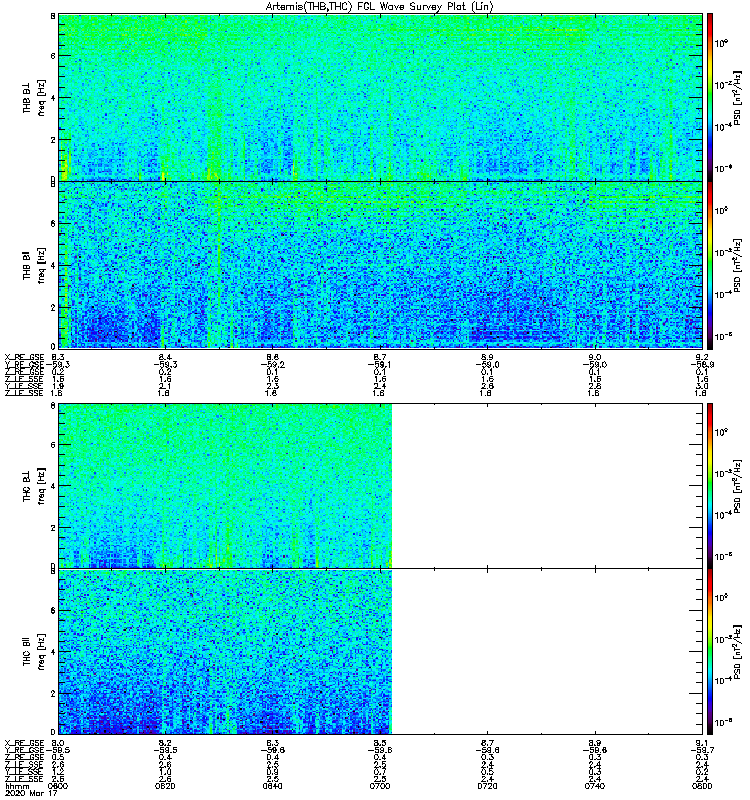Click the color bar beside the THB B-perp panel
The height and width of the screenshot is (800, 750).
(710, 97)
